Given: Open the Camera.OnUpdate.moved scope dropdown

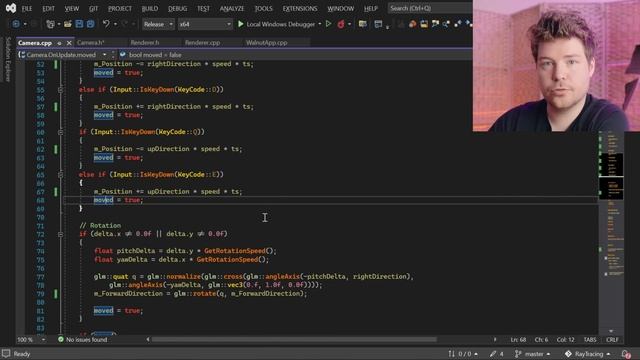Looking at the screenshot, I should click(x=64, y=55).
